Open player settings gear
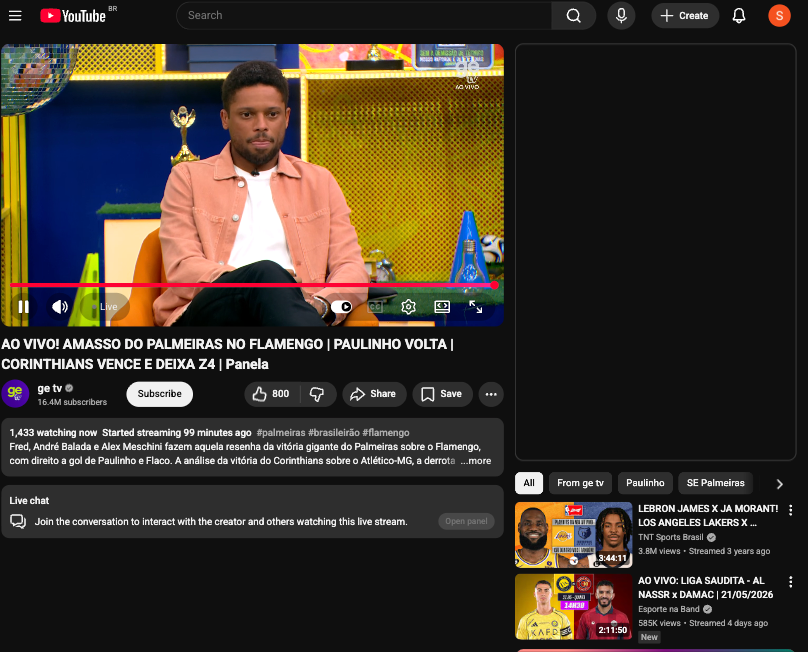This screenshot has width=808, height=652. [408, 307]
